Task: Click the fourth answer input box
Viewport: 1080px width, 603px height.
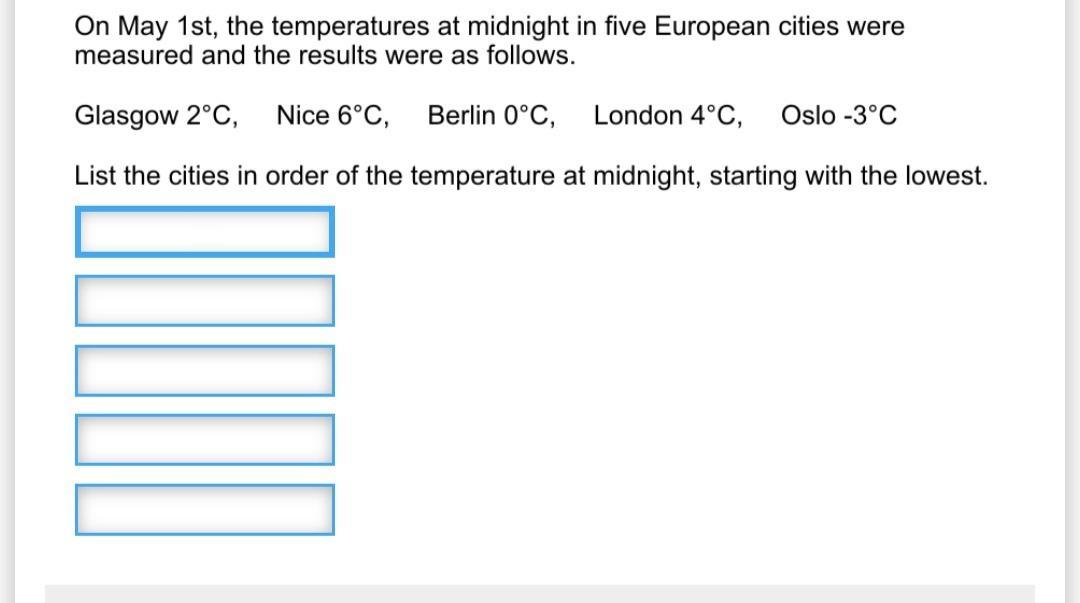Action: click(x=205, y=440)
